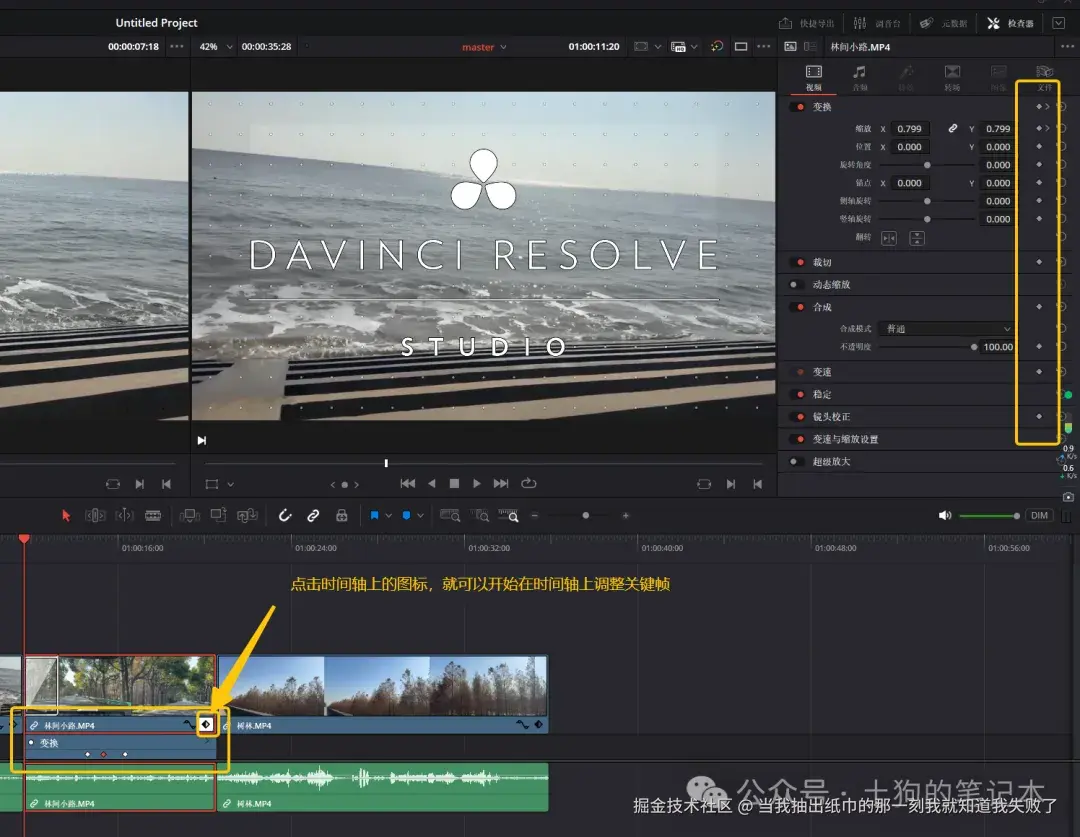
Task: Click the keyframe editor icon on 林间小路.MP4 clip
Action: 207,724
